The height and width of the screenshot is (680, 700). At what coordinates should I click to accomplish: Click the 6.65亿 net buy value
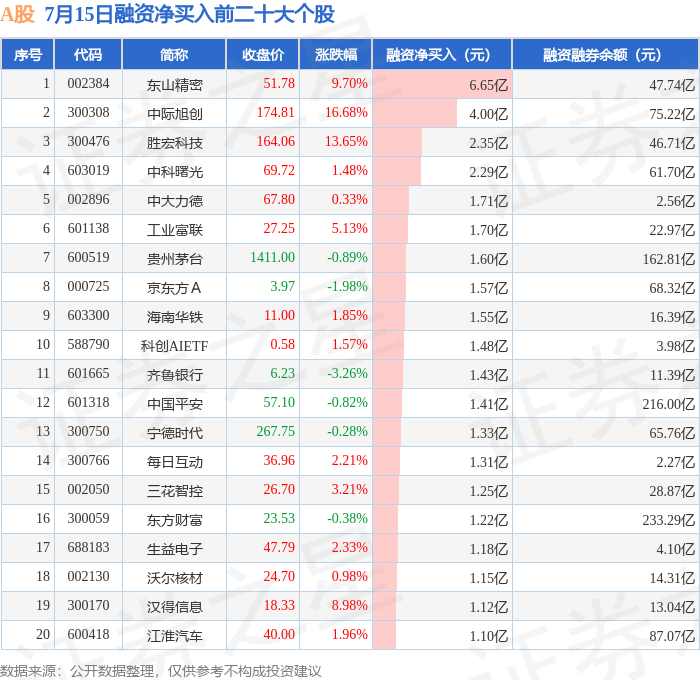click(488, 85)
